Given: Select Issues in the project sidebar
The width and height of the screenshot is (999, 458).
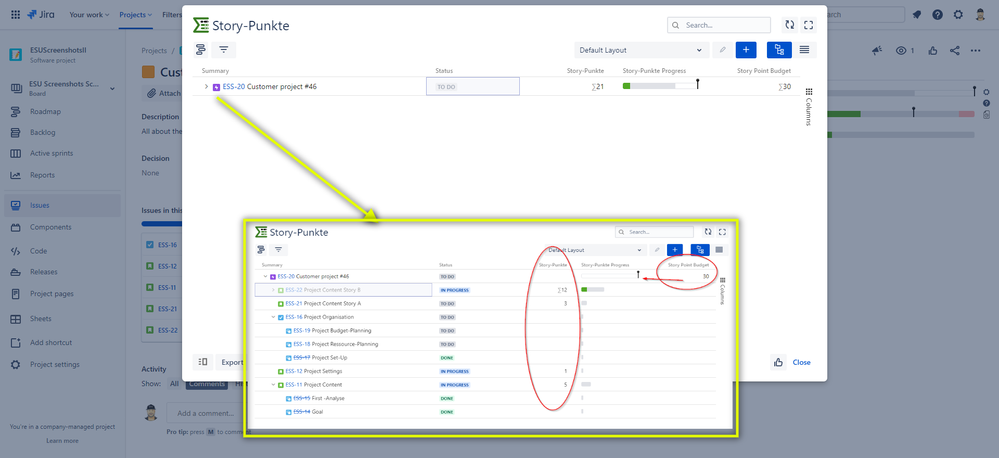Looking at the screenshot, I should (x=64, y=205).
